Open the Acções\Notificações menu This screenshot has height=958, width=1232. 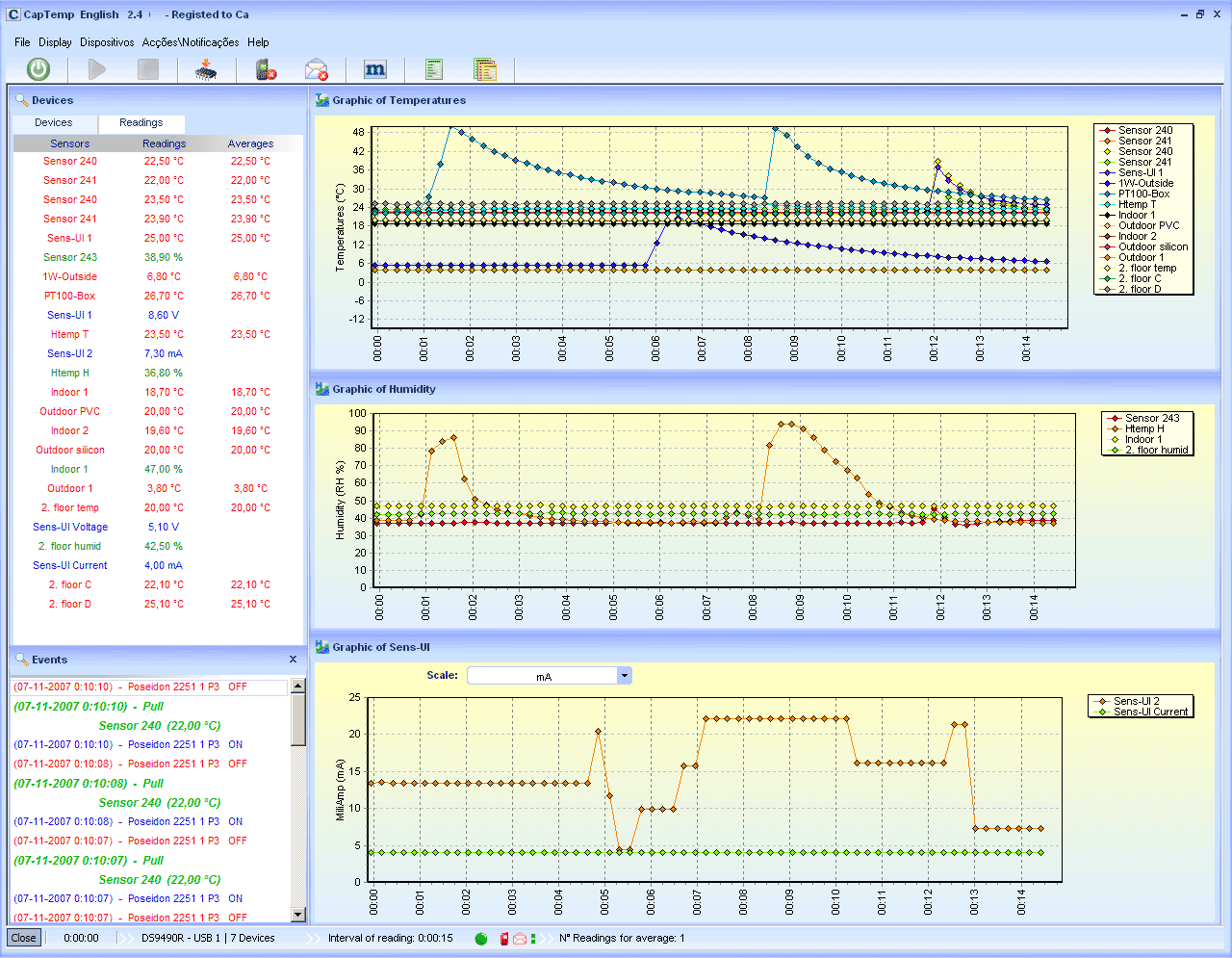pyautogui.click(x=191, y=42)
